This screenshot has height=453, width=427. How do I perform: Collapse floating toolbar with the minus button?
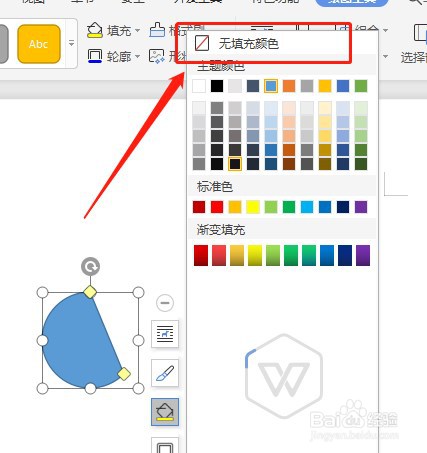click(165, 303)
